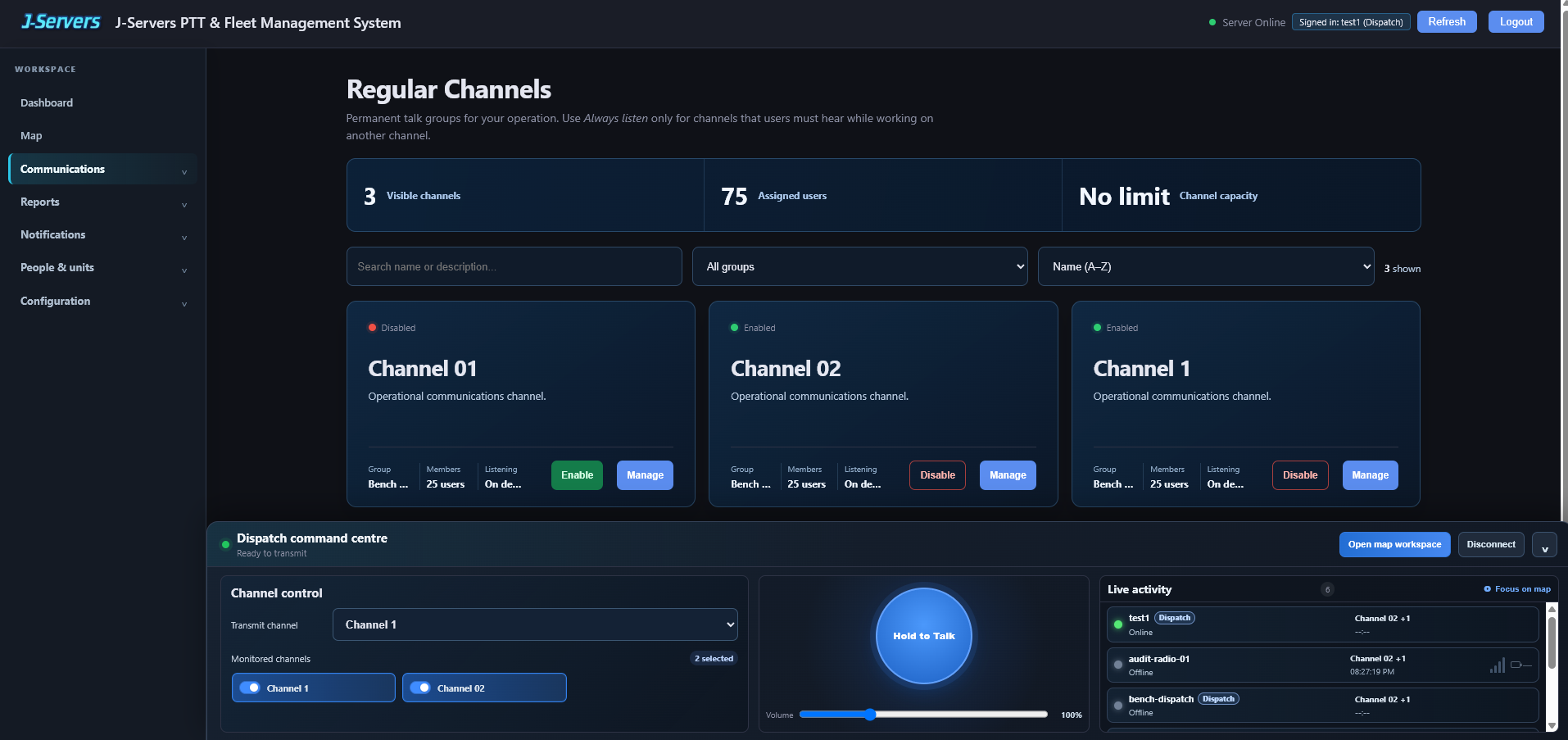This screenshot has width=1568, height=740.
Task: Disable the Channel 1 card
Action: (x=1300, y=475)
